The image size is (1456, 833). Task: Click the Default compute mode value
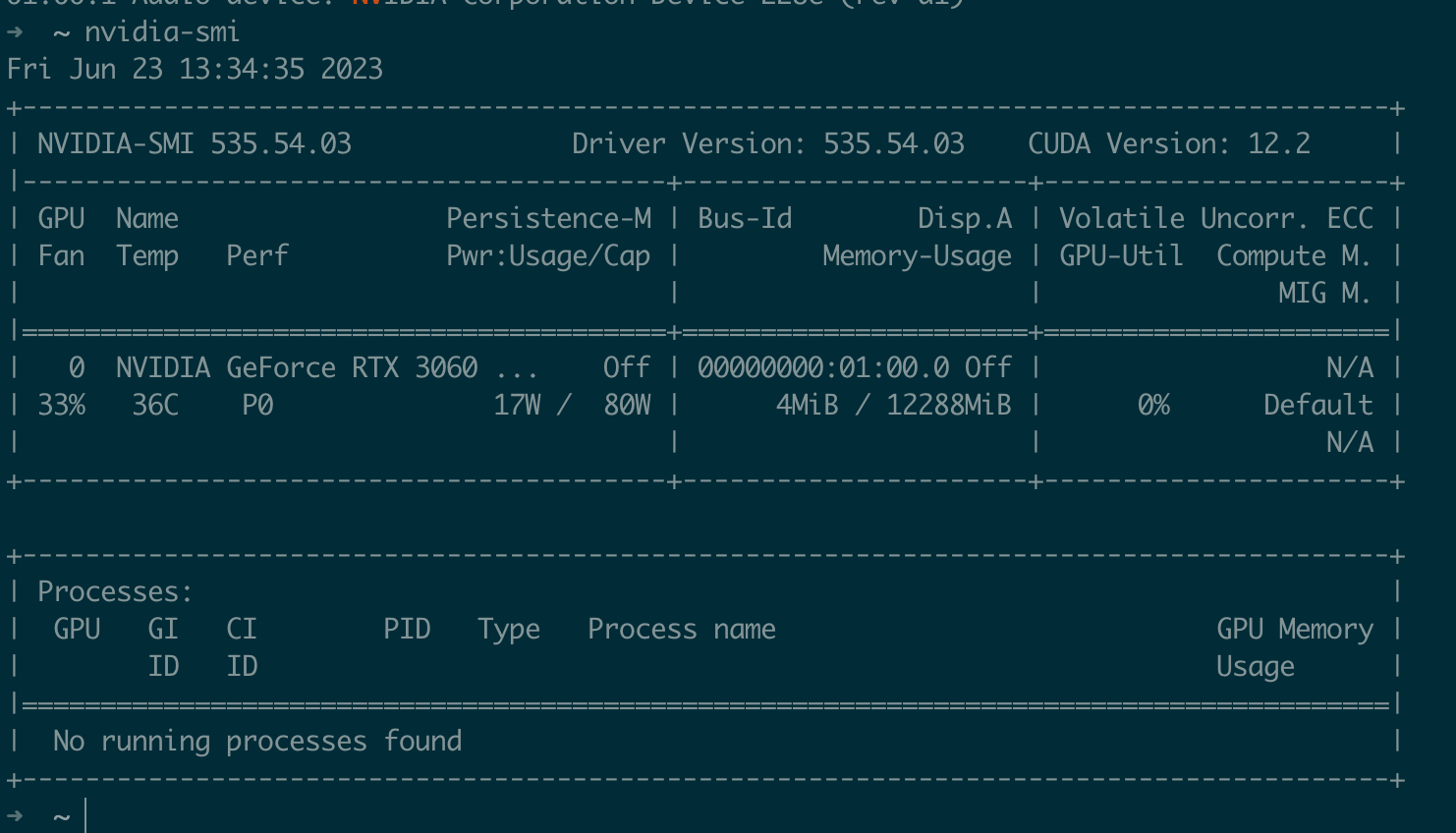[1317, 406]
